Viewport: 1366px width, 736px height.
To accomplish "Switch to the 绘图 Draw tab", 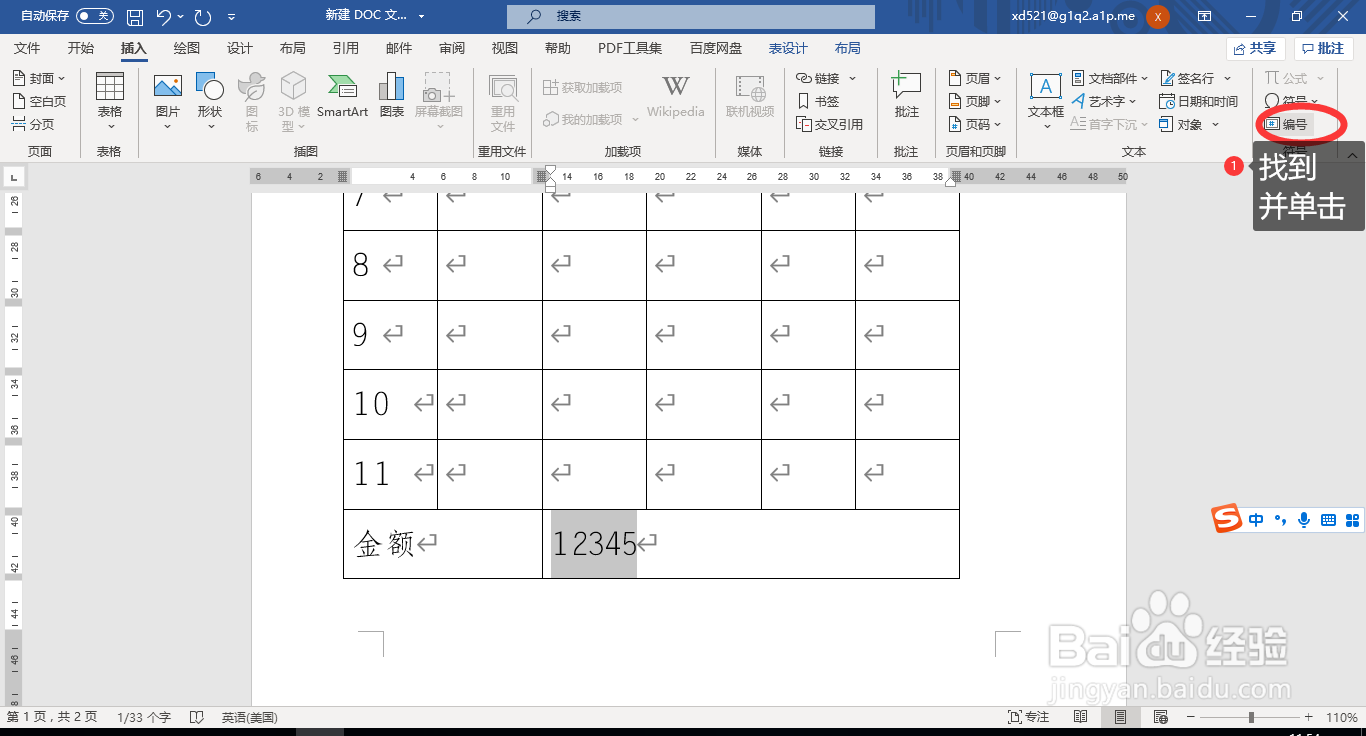I will (187, 48).
